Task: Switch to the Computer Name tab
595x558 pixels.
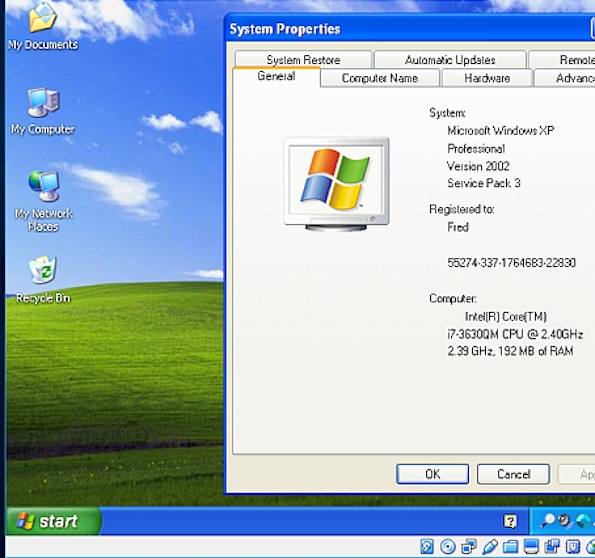Action: click(380, 78)
